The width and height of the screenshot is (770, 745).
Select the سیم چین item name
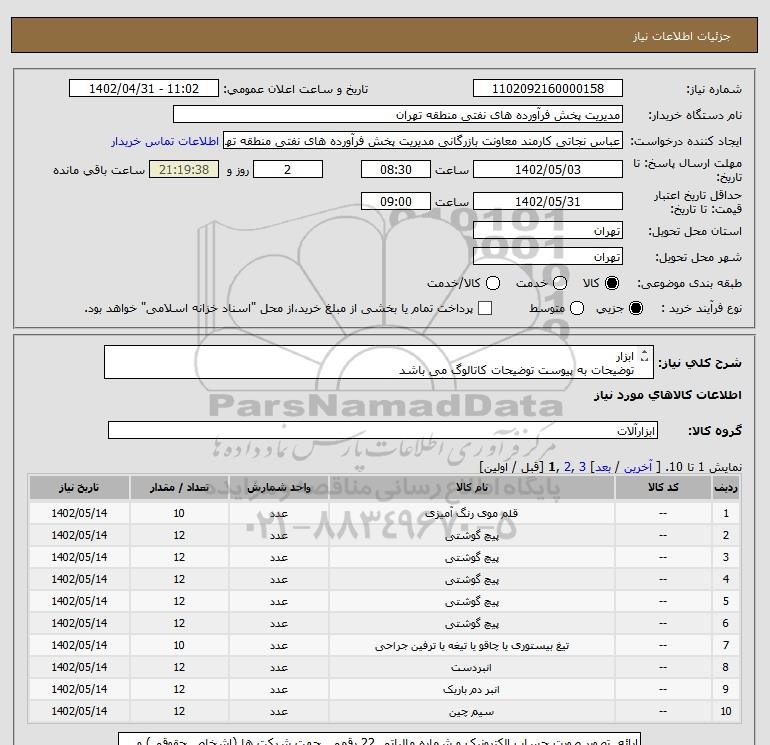point(471,712)
